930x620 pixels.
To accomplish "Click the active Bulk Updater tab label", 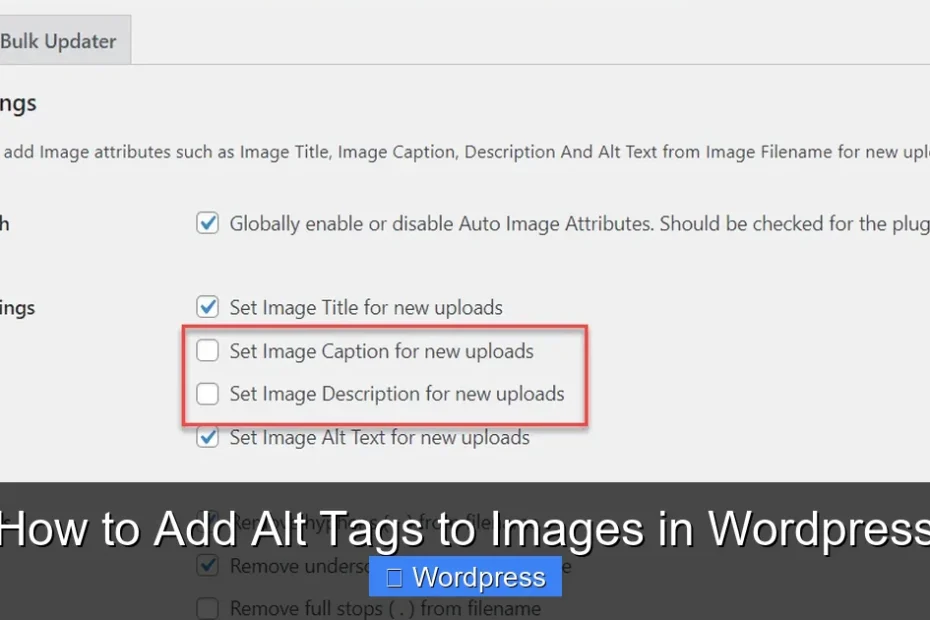I will point(57,41).
